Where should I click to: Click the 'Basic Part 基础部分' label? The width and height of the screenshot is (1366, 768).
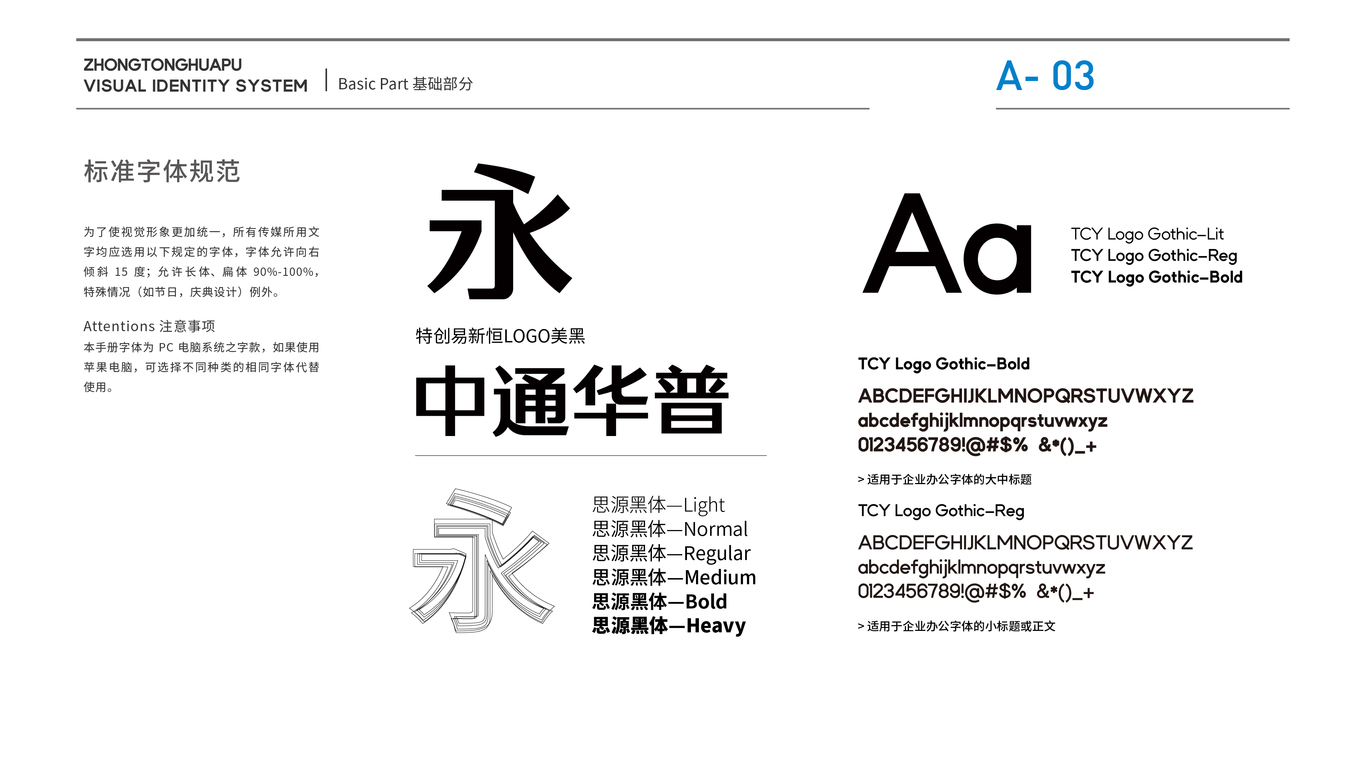click(405, 84)
